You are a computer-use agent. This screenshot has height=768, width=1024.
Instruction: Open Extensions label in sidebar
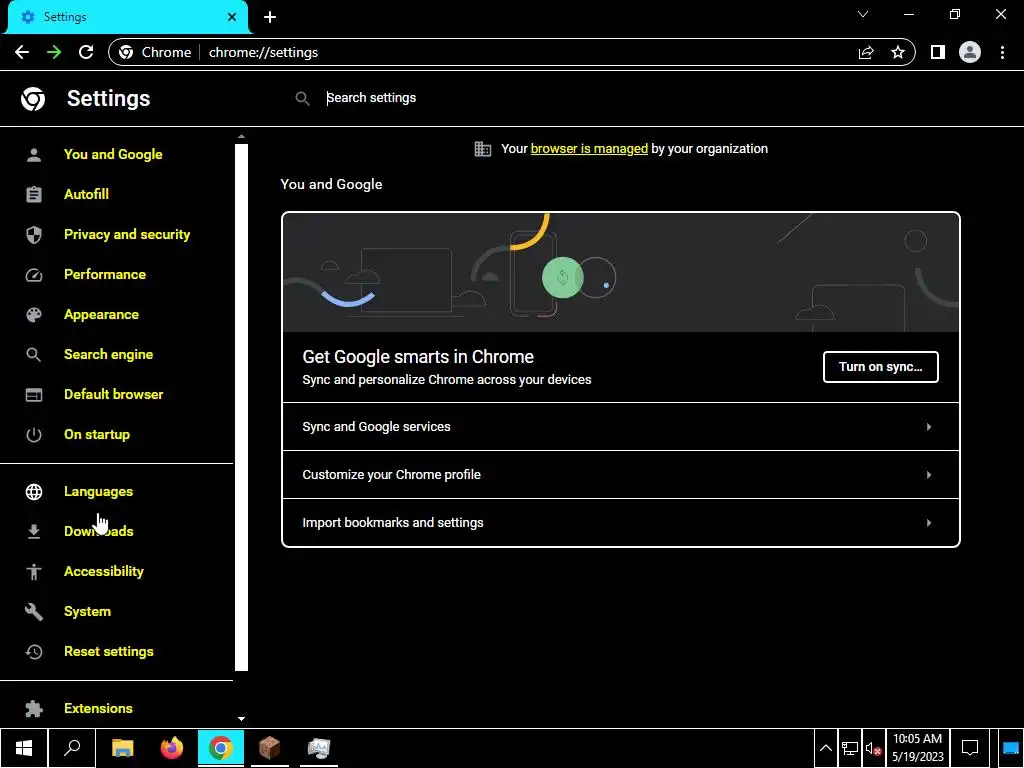[98, 709]
